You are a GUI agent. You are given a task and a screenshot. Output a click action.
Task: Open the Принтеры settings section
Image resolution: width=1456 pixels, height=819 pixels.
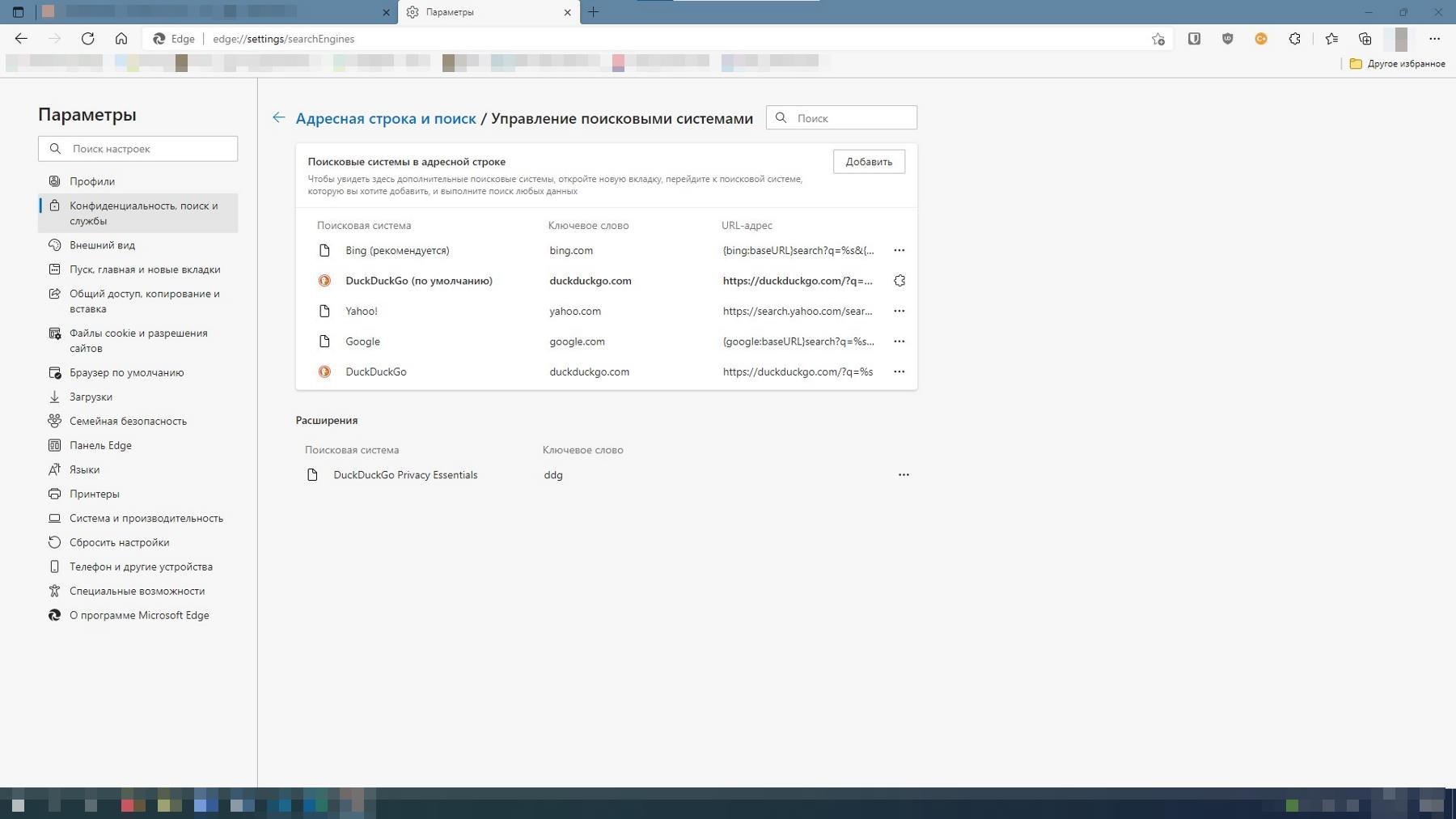[138, 494]
